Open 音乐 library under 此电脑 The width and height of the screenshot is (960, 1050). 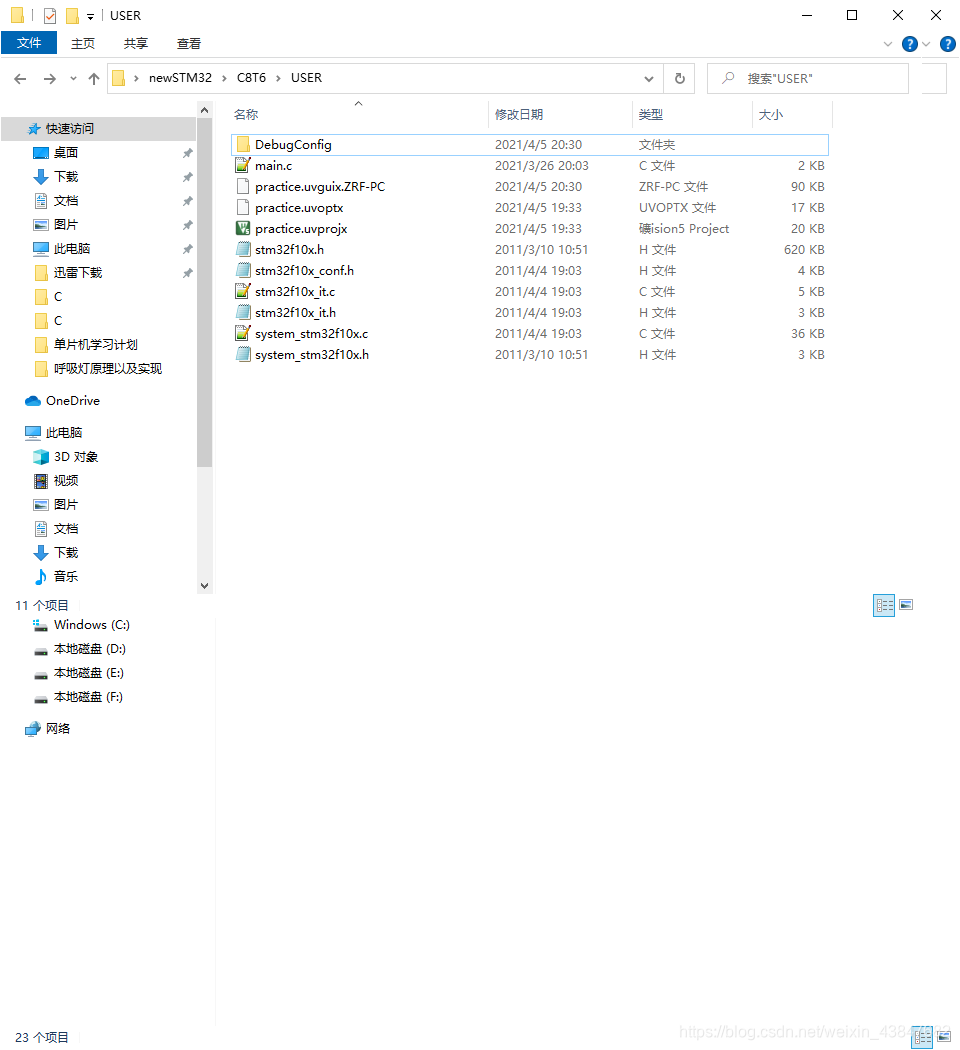66,577
